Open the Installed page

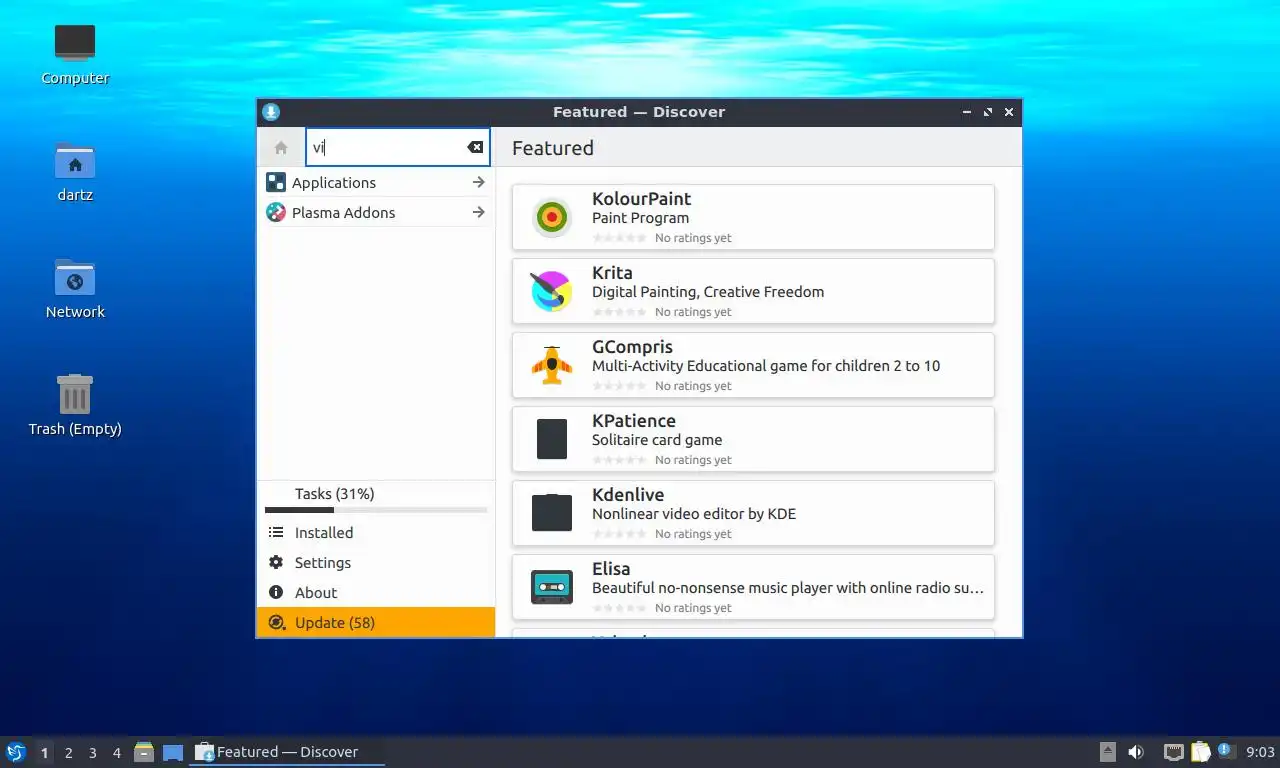point(376,533)
